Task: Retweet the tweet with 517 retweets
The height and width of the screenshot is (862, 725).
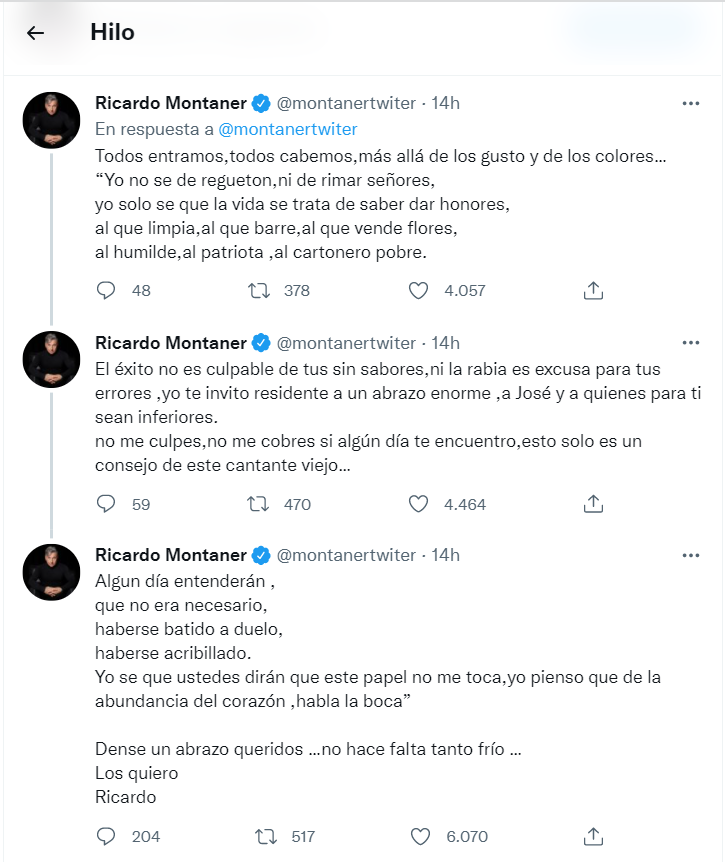Action: [x=266, y=836]
